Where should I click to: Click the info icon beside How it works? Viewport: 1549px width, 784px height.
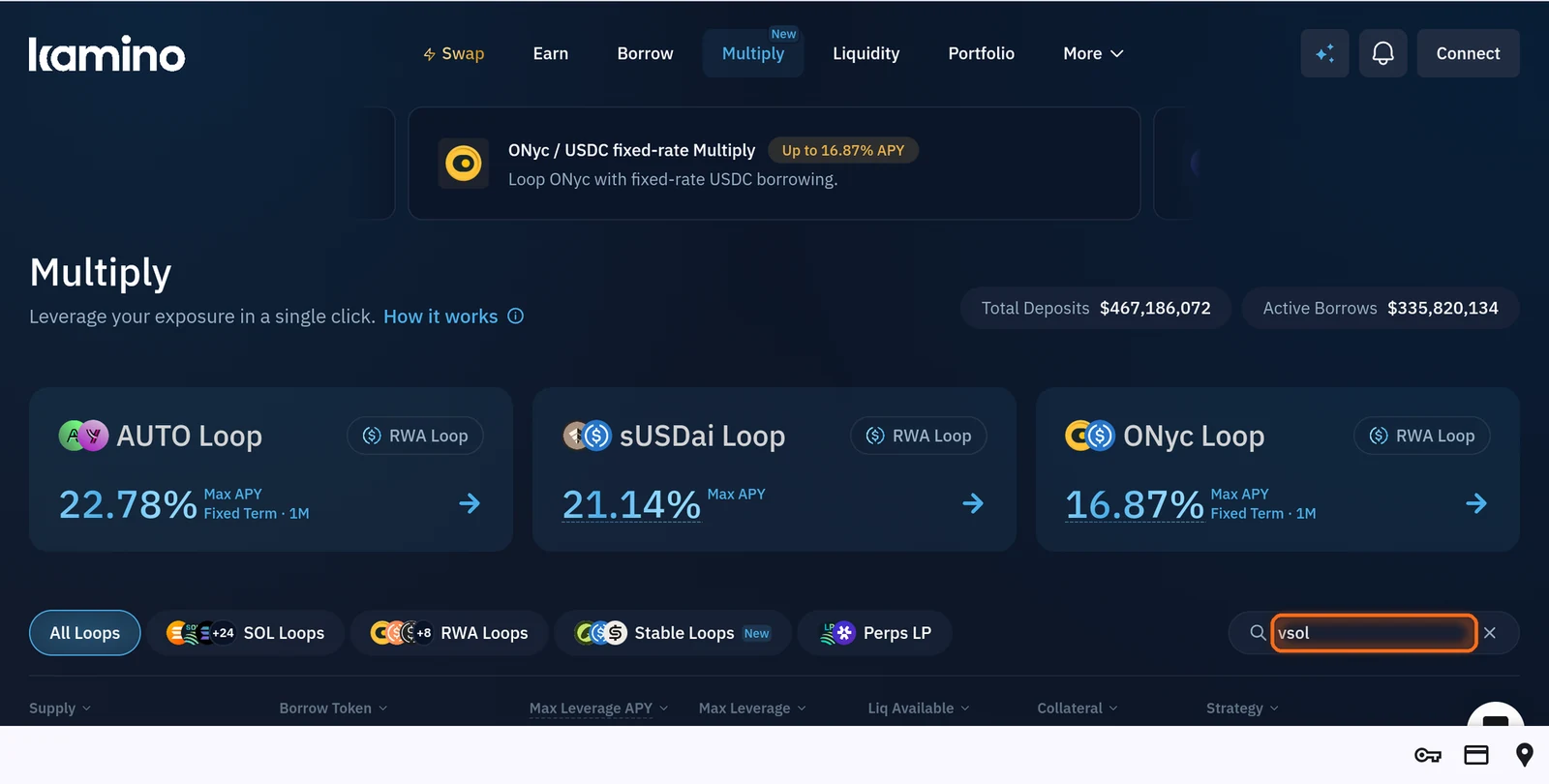516,317
